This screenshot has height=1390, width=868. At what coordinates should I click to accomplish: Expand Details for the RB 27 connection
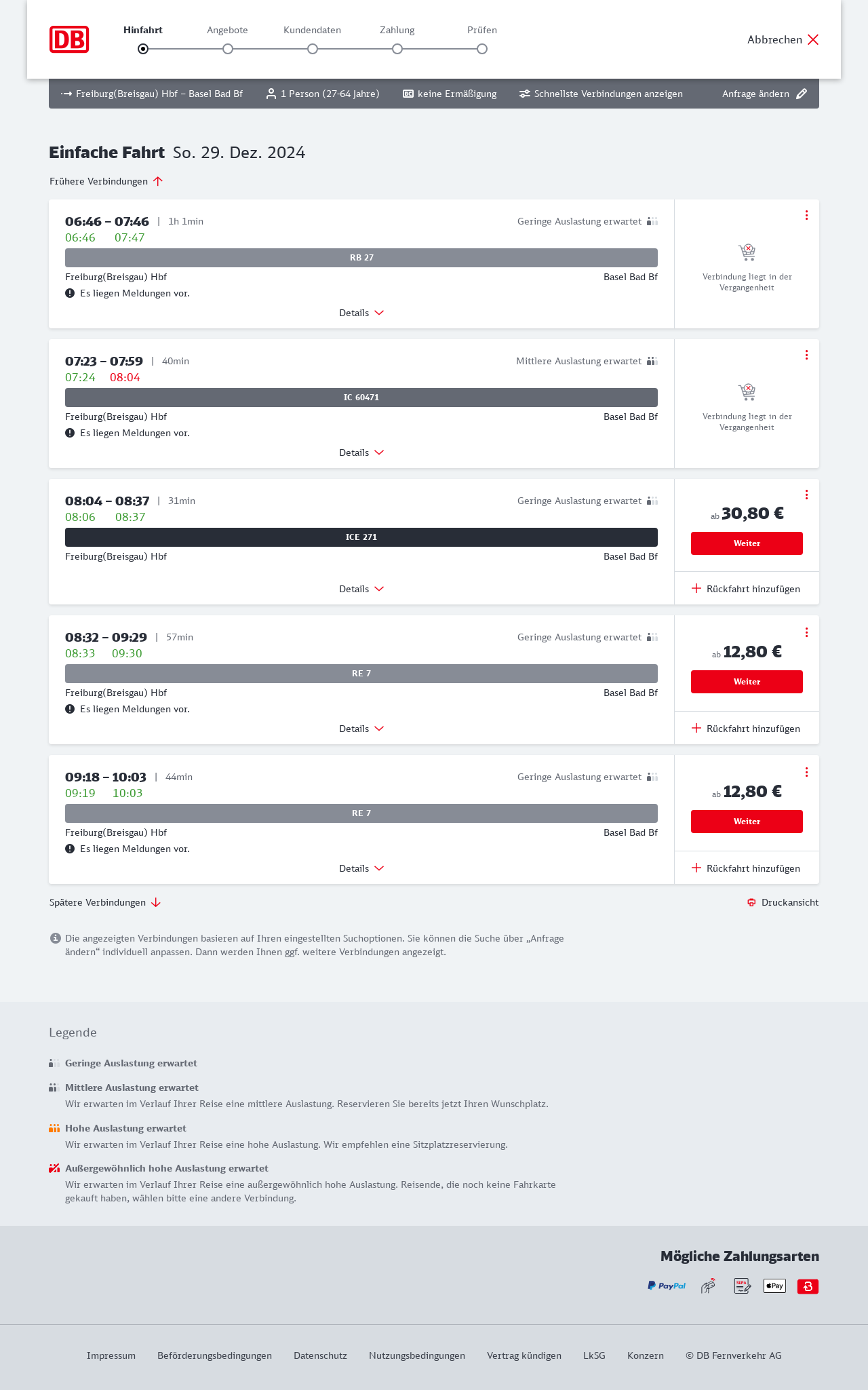click(361, 313)
